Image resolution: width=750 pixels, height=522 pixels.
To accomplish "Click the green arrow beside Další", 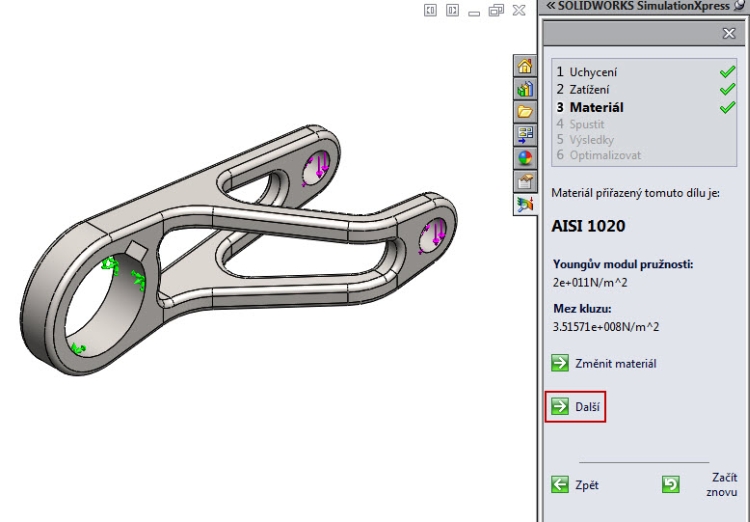I will point(560,406).
